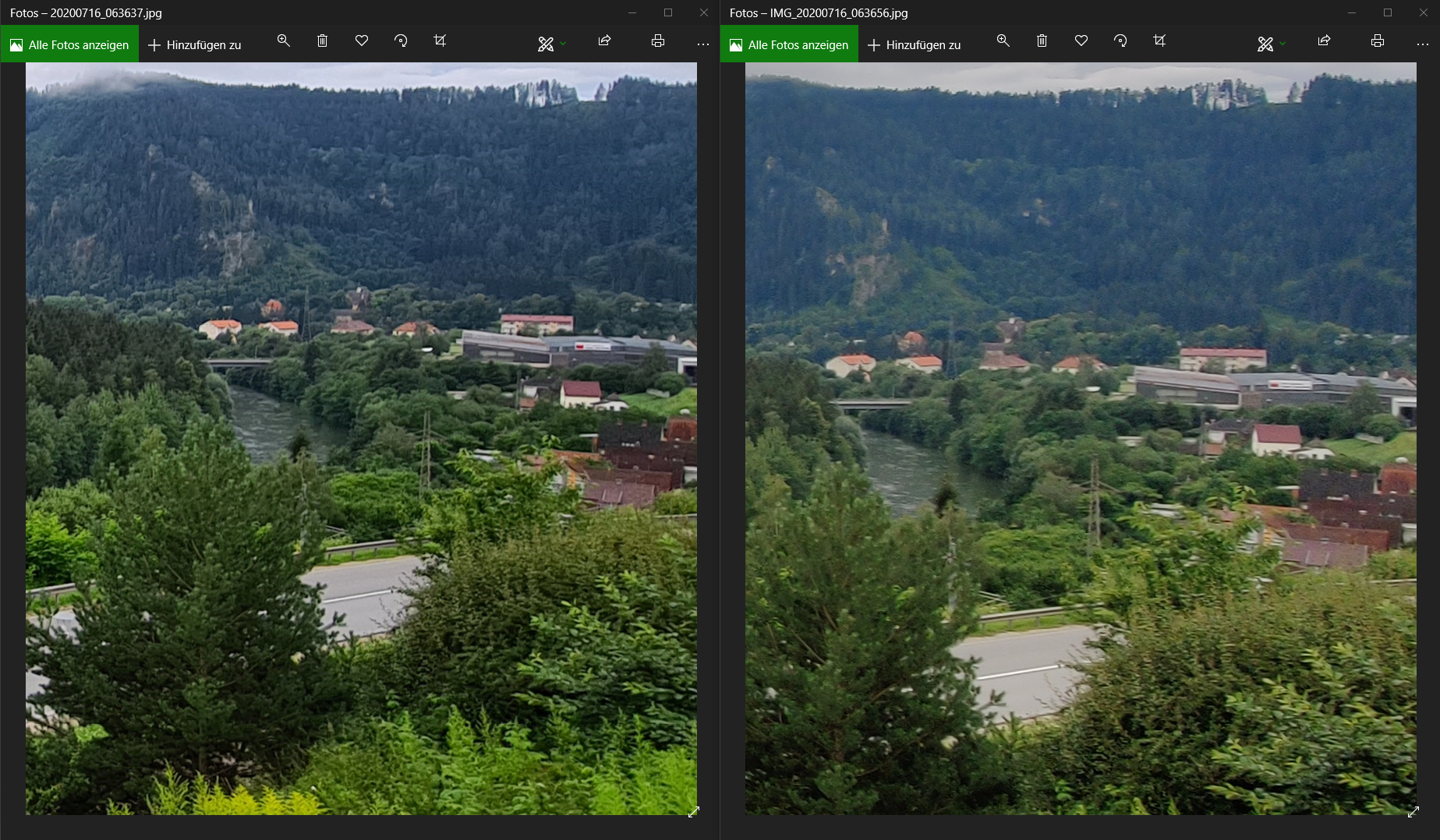Open edit and create tools, right window
1440x840 pixels.
tap(1265, 44)
